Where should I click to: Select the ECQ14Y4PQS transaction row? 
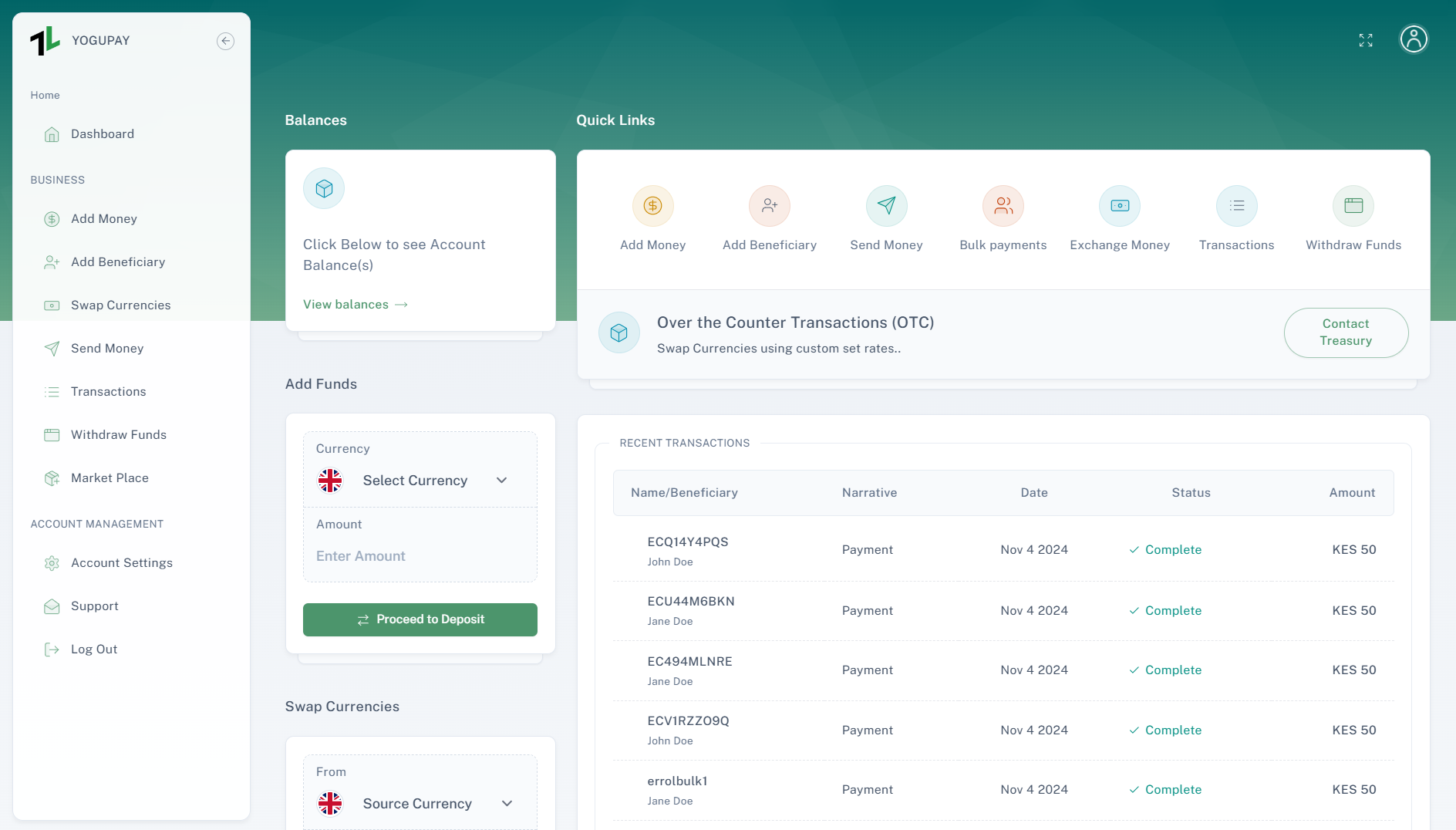tap(1003, 550)
